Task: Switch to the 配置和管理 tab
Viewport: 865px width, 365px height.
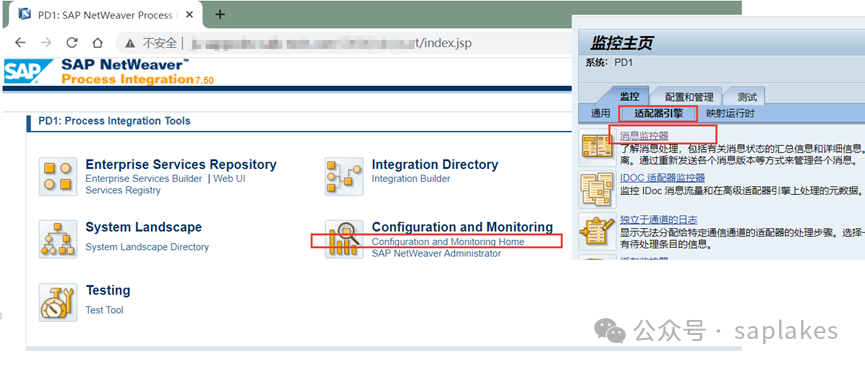Action: [x=689, y=97]
